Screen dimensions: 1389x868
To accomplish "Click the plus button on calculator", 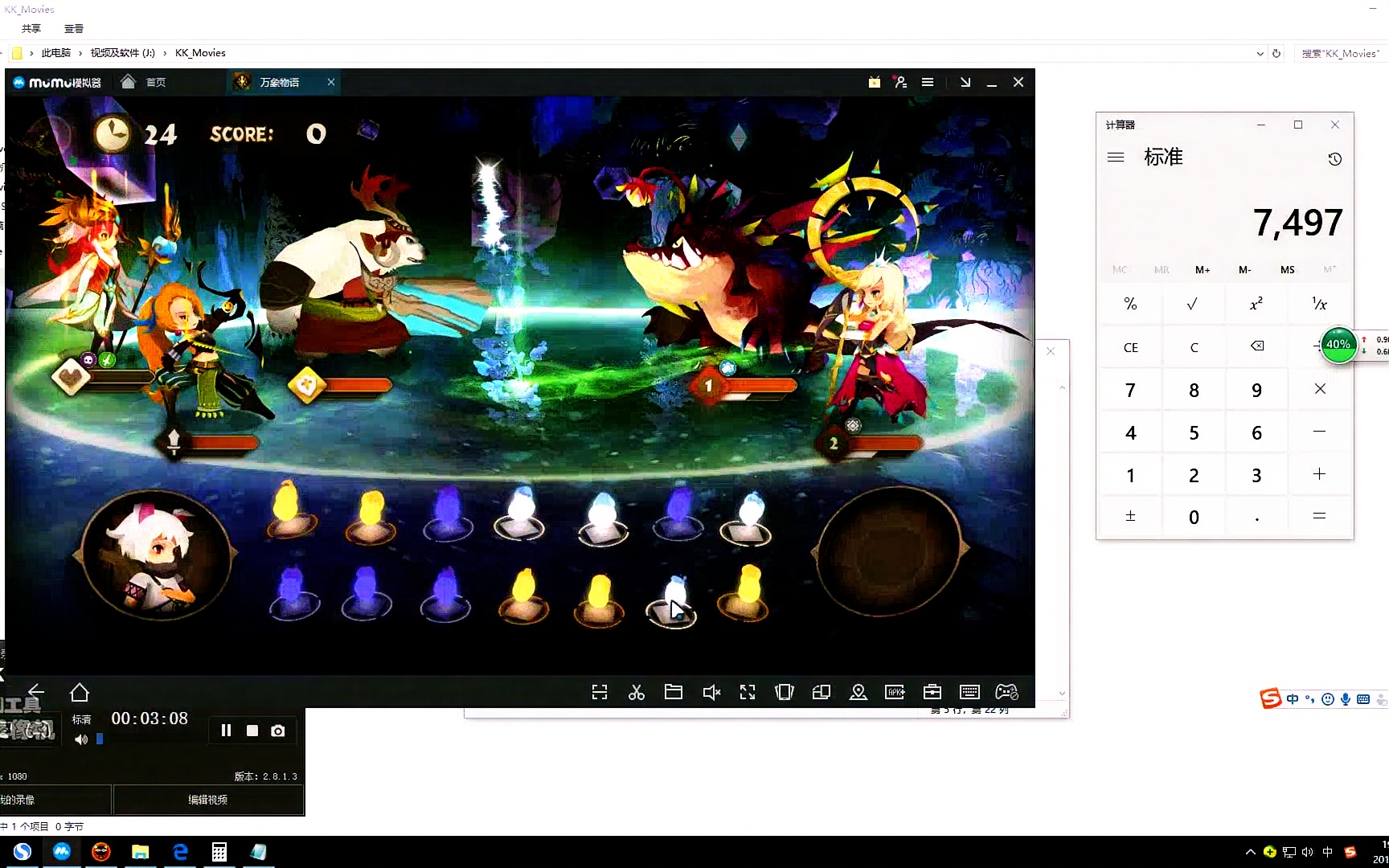I will pos(1319,474).
